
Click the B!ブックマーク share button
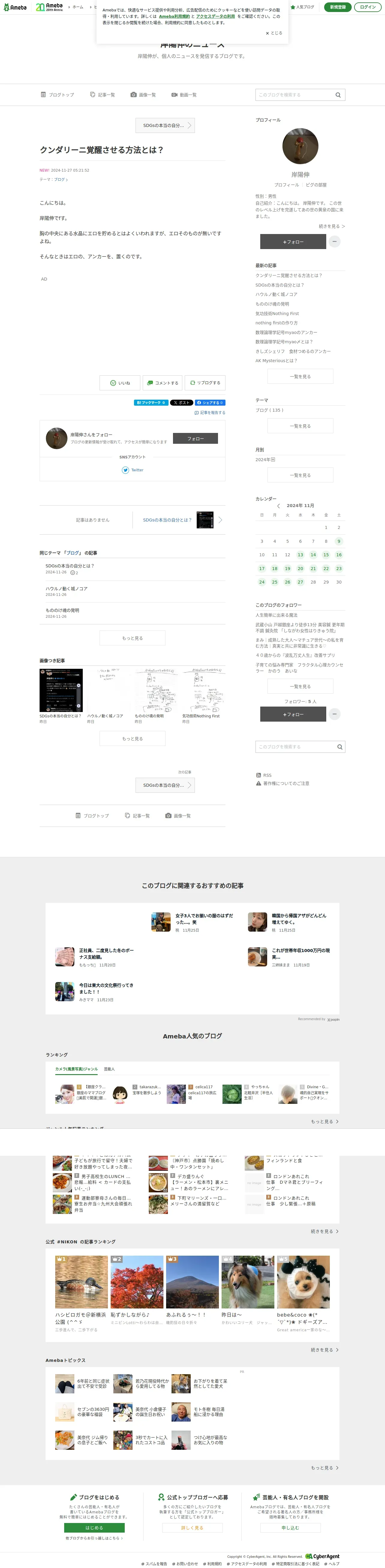[x=151, y=403]
